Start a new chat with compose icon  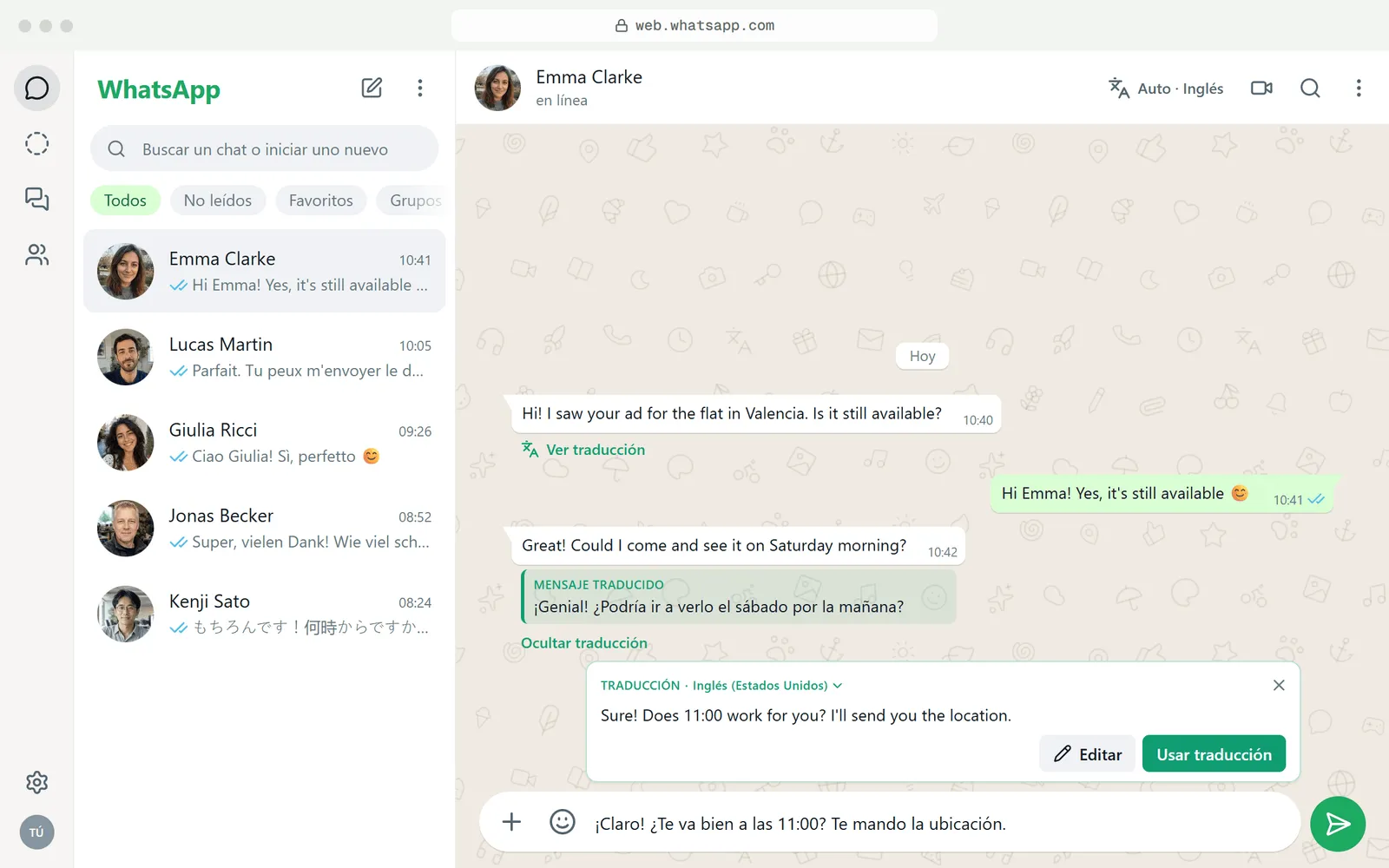pyautogui.click(x=372, y=88)
